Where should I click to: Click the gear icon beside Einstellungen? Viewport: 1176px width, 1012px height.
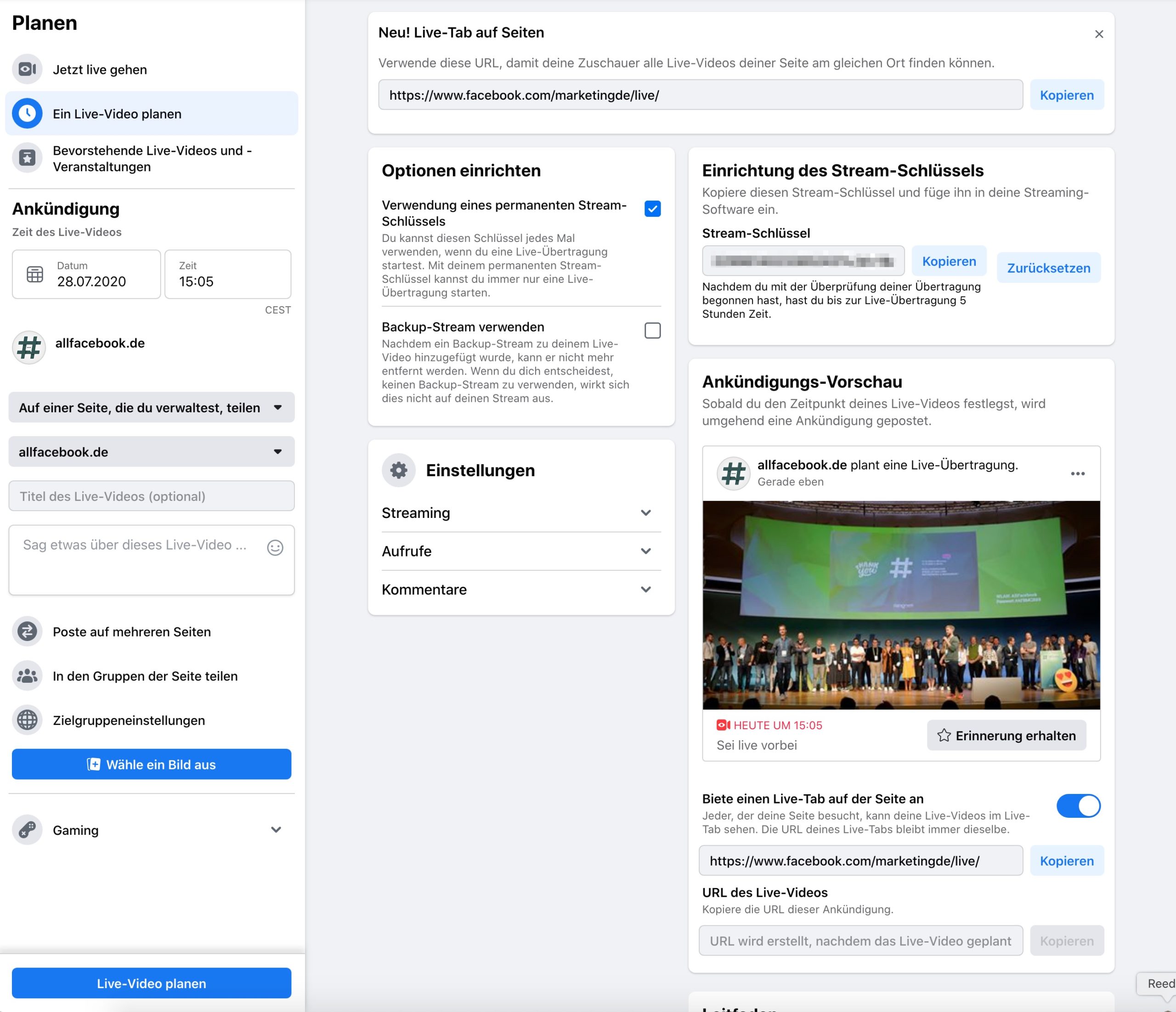(399, 470)
